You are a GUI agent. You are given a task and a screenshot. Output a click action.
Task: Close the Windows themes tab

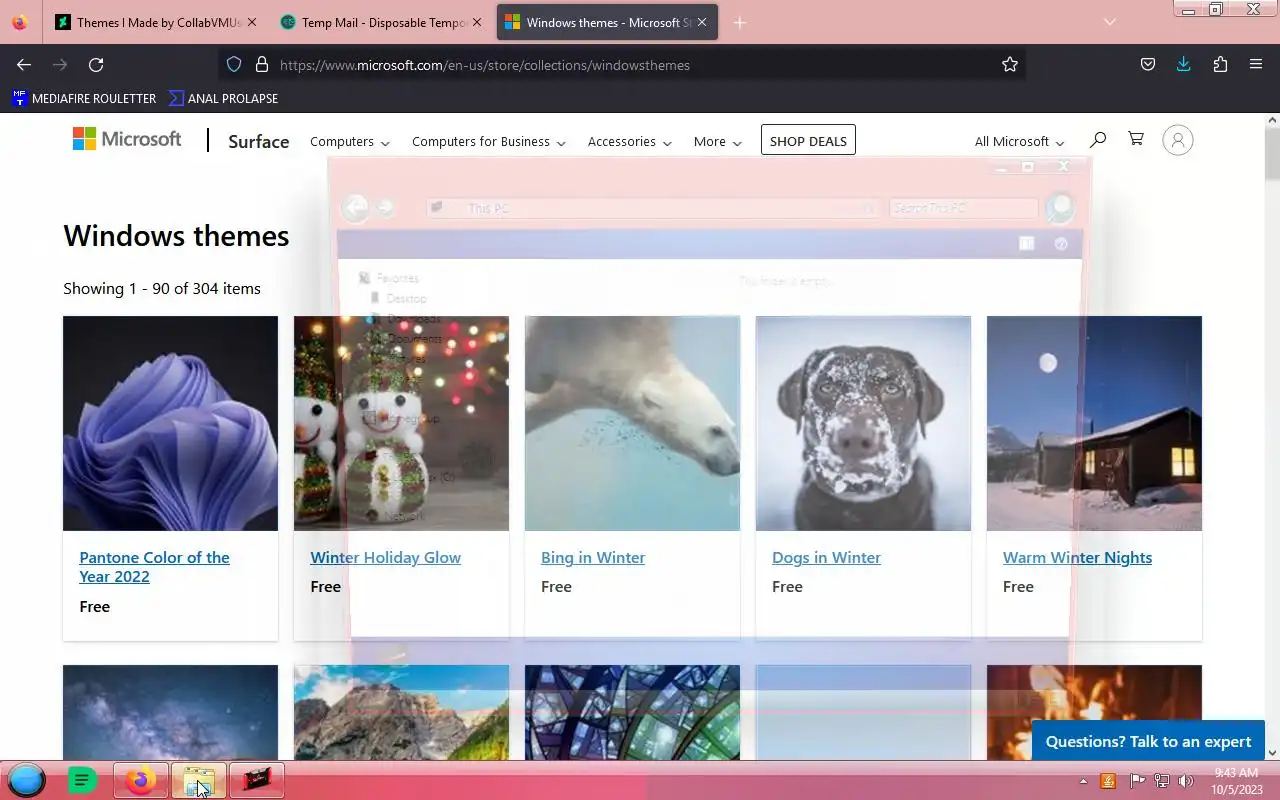coord(702,22)
